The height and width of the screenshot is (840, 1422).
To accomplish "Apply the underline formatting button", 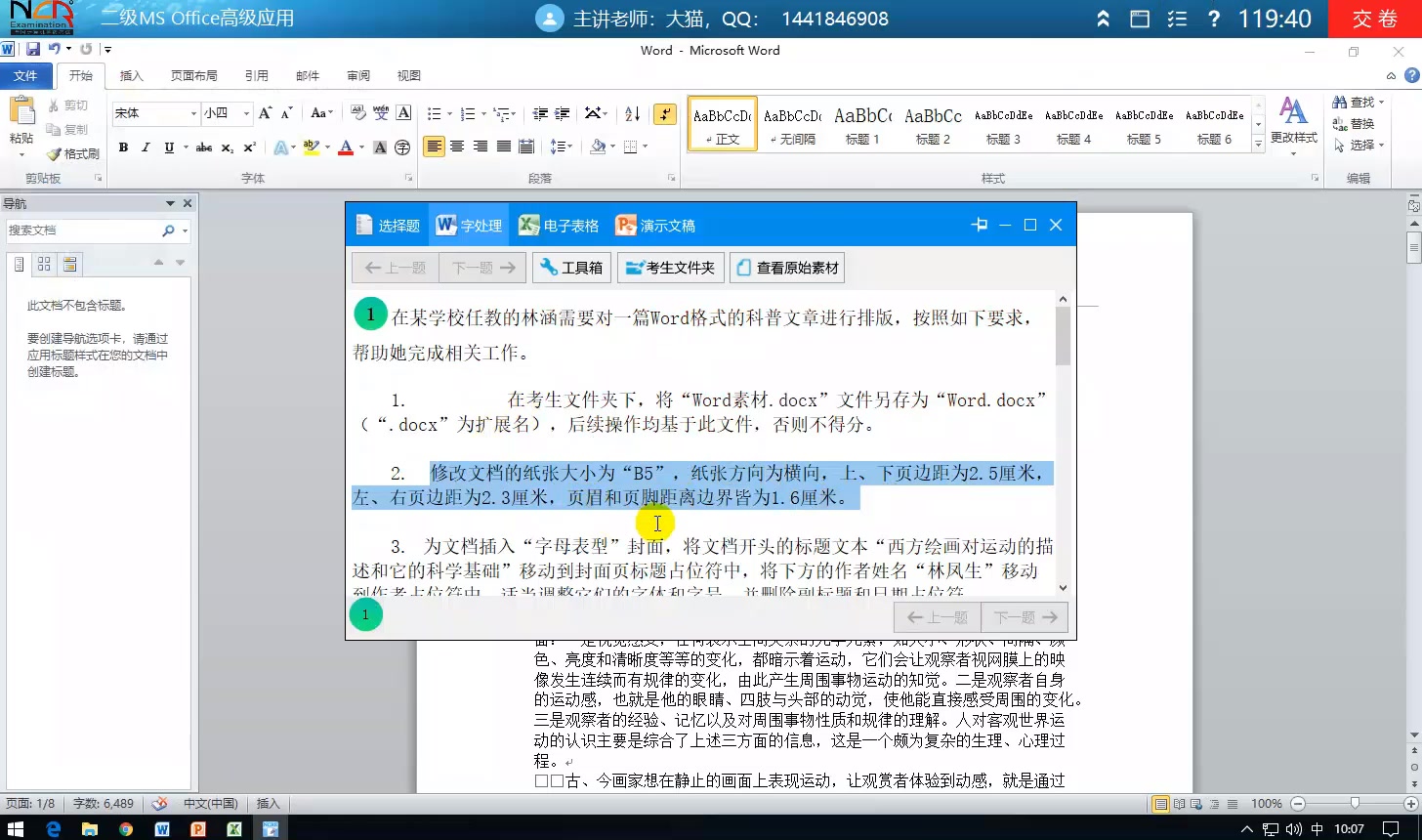I will [x=169, y=147].
